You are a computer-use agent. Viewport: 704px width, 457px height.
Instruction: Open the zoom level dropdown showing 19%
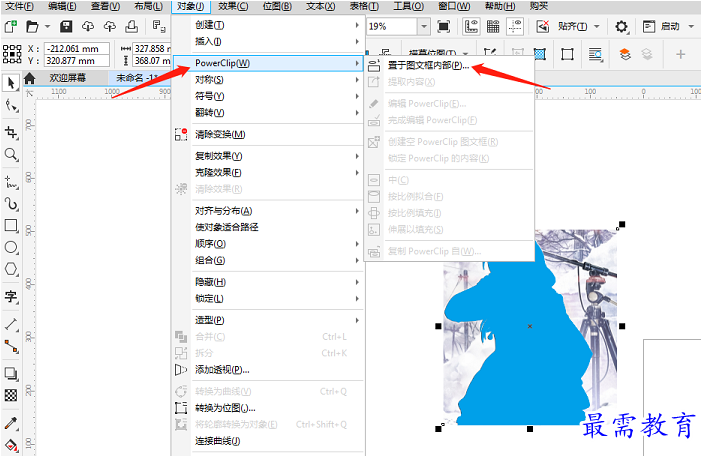(x=424, y=26)
